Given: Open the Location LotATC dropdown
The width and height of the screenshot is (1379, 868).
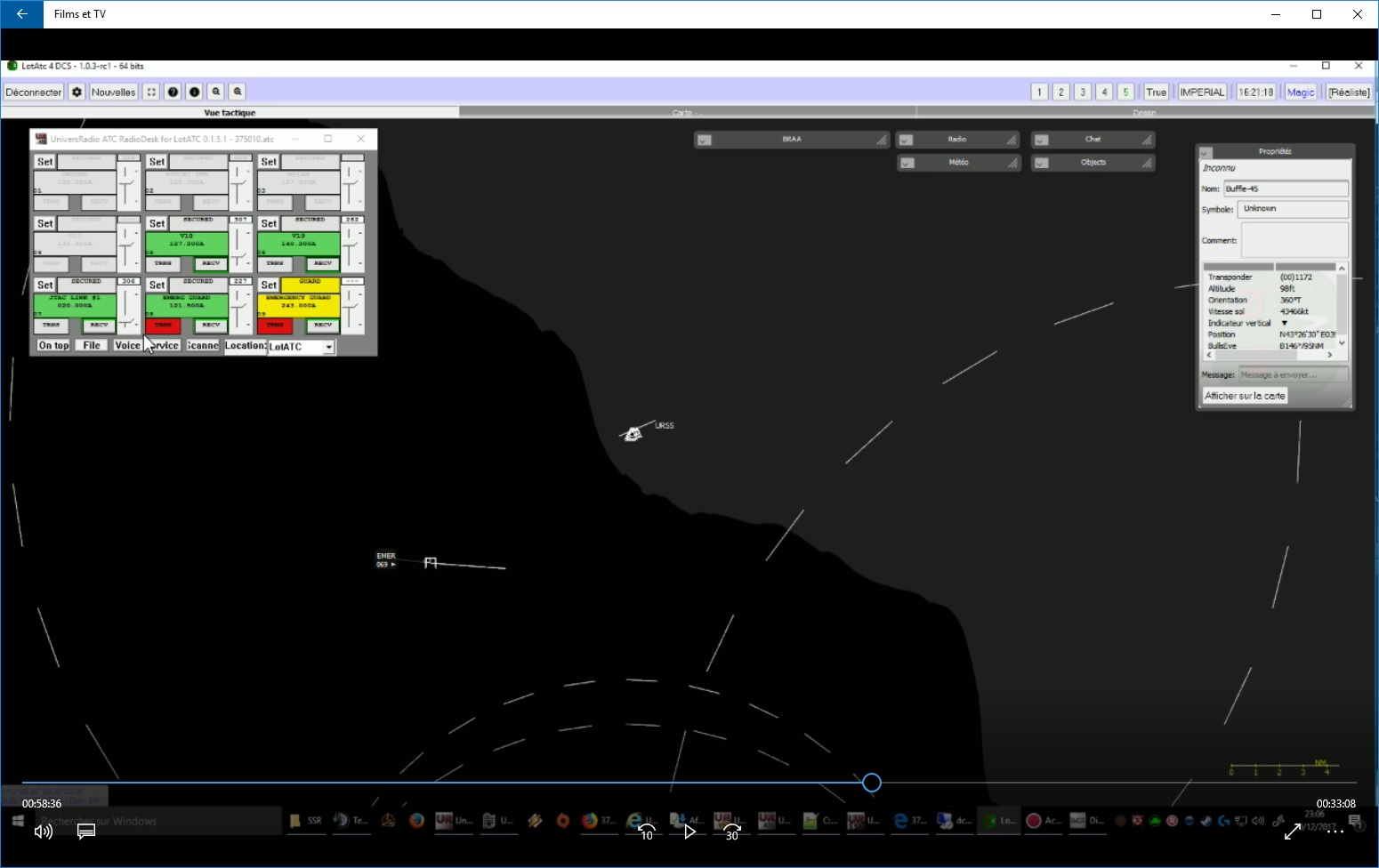Looking at the screenshot, I should pyautogui.click(x=328, y=347).
